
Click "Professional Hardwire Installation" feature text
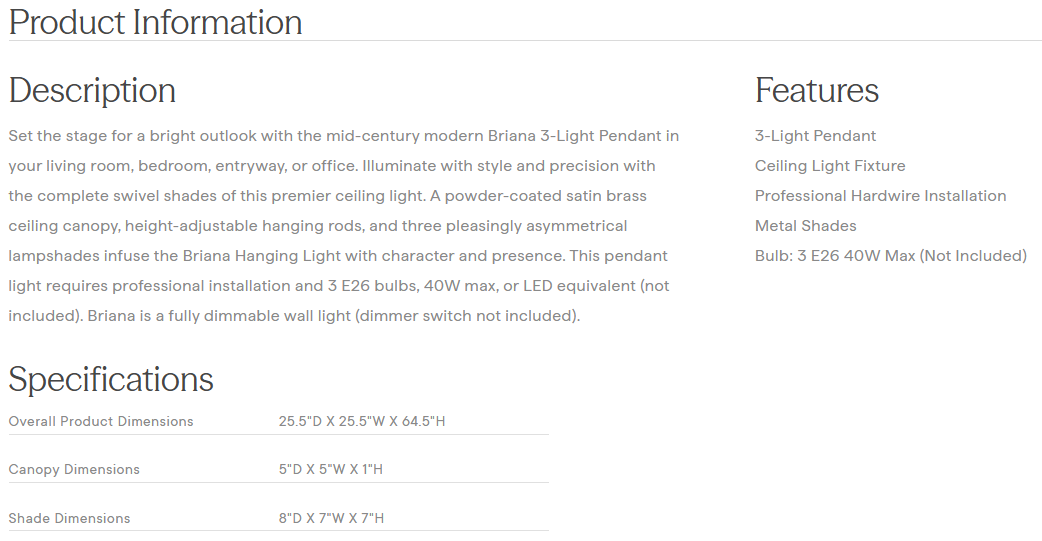coord(880,196)
